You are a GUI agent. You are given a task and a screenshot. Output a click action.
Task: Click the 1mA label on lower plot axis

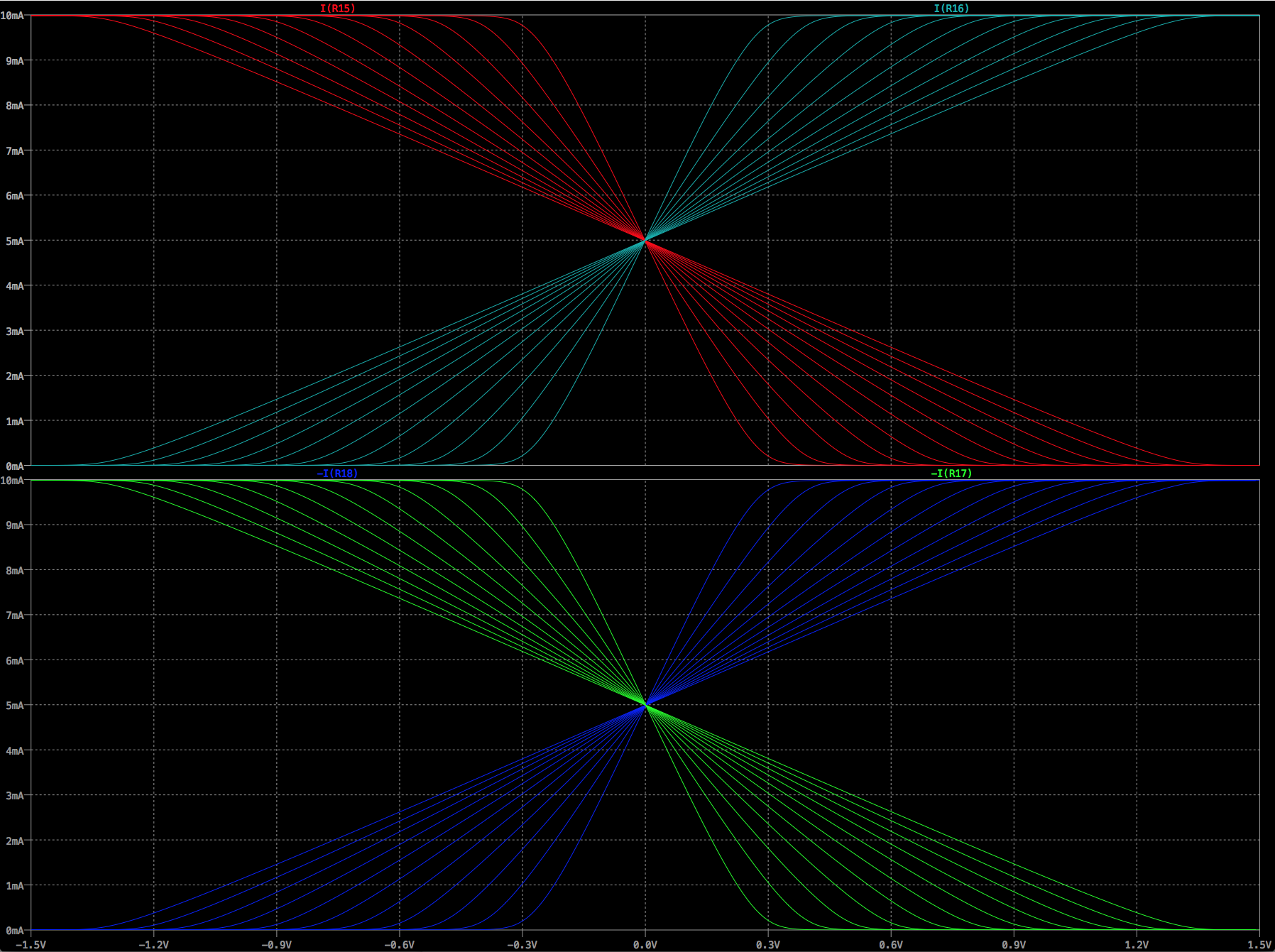click(x=15, y=886)
